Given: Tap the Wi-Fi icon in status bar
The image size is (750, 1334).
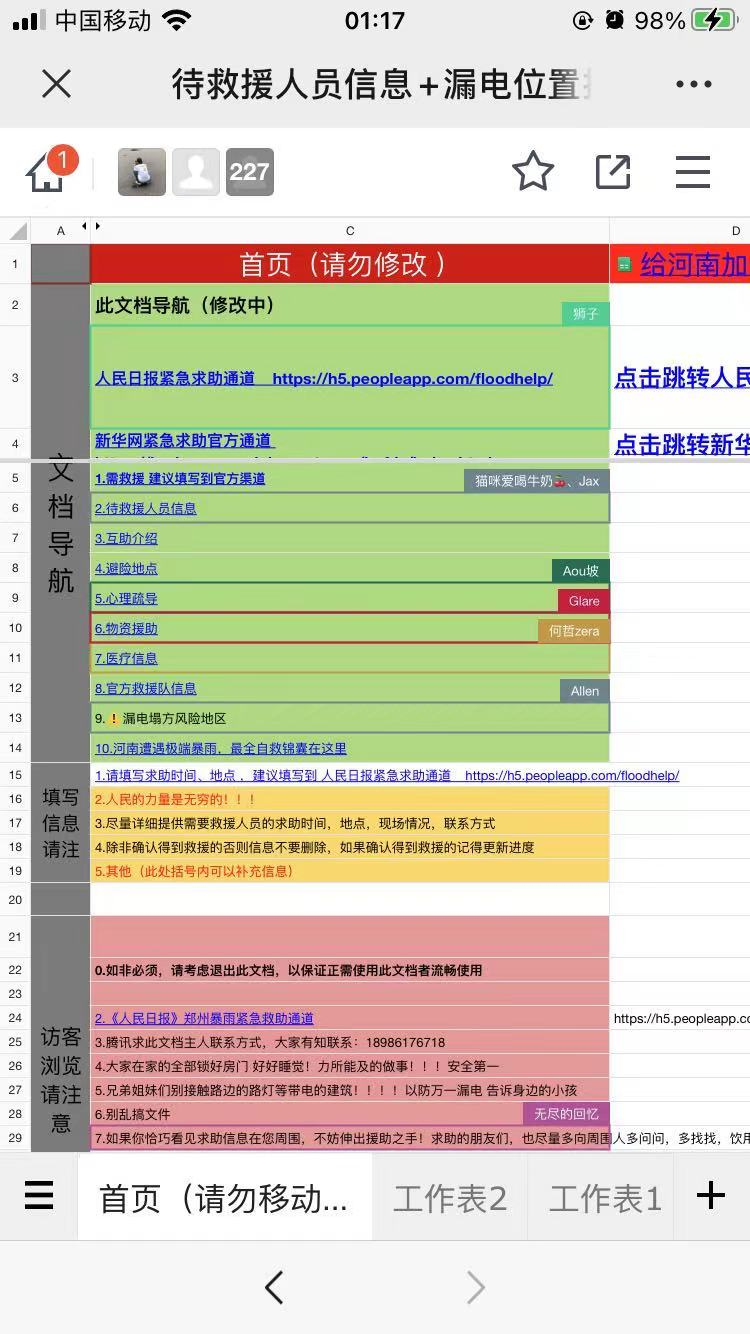Looking at the screenshot, I should coord(178,20).
